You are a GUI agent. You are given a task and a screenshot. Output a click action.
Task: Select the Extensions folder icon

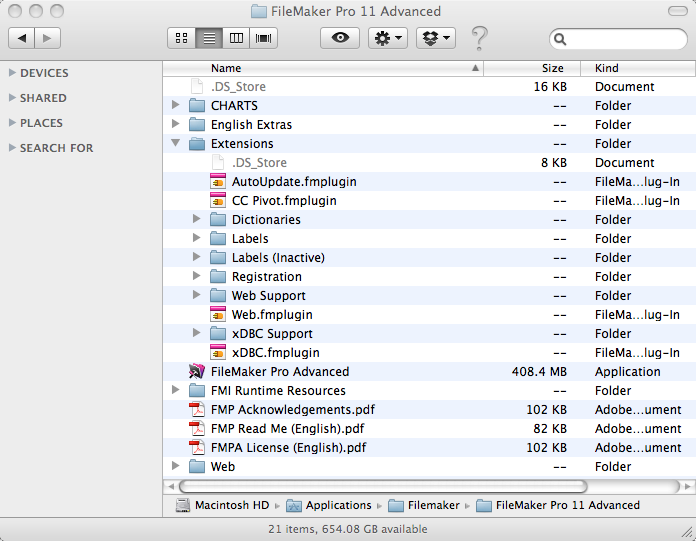[197, 144]
